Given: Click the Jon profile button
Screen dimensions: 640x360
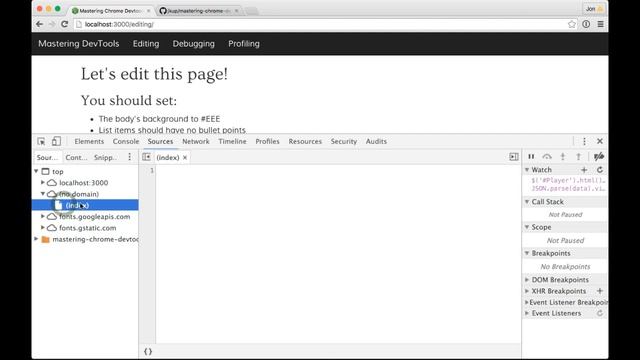Looking at the screenshot, I should (x=593, y=9).
